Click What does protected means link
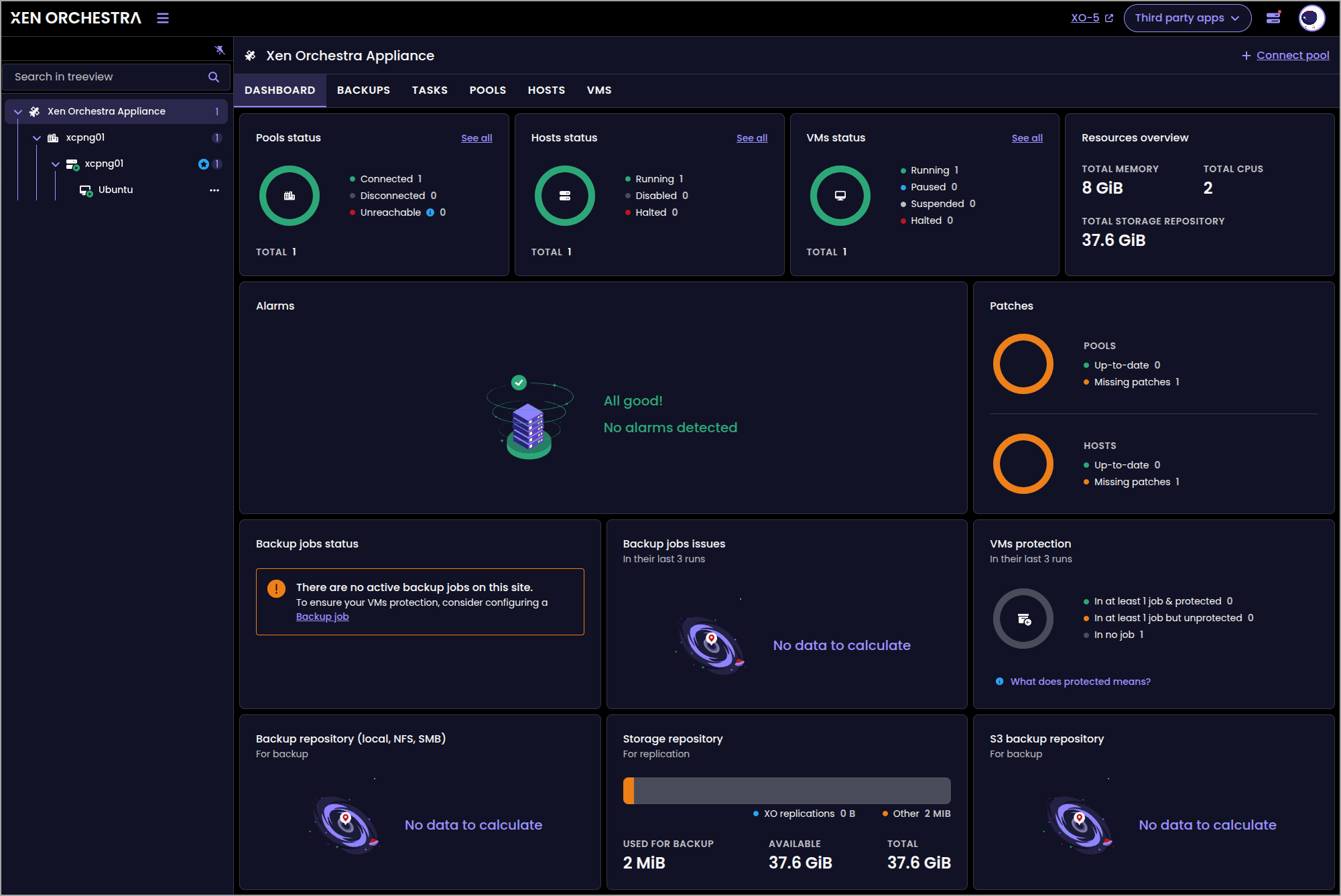 pyautogui.click(x=1080, y=682)
